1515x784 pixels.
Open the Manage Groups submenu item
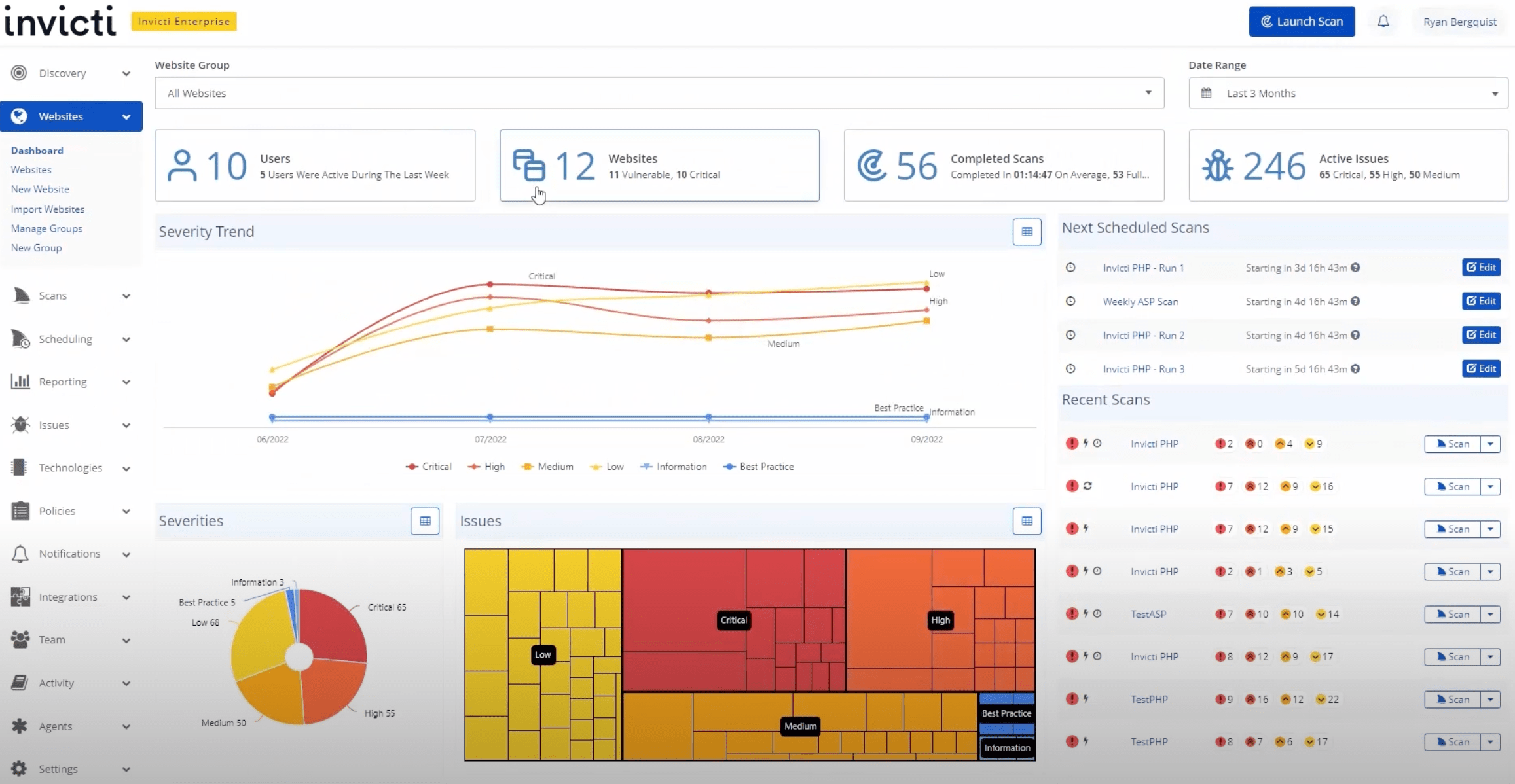[x=46, y=228]
